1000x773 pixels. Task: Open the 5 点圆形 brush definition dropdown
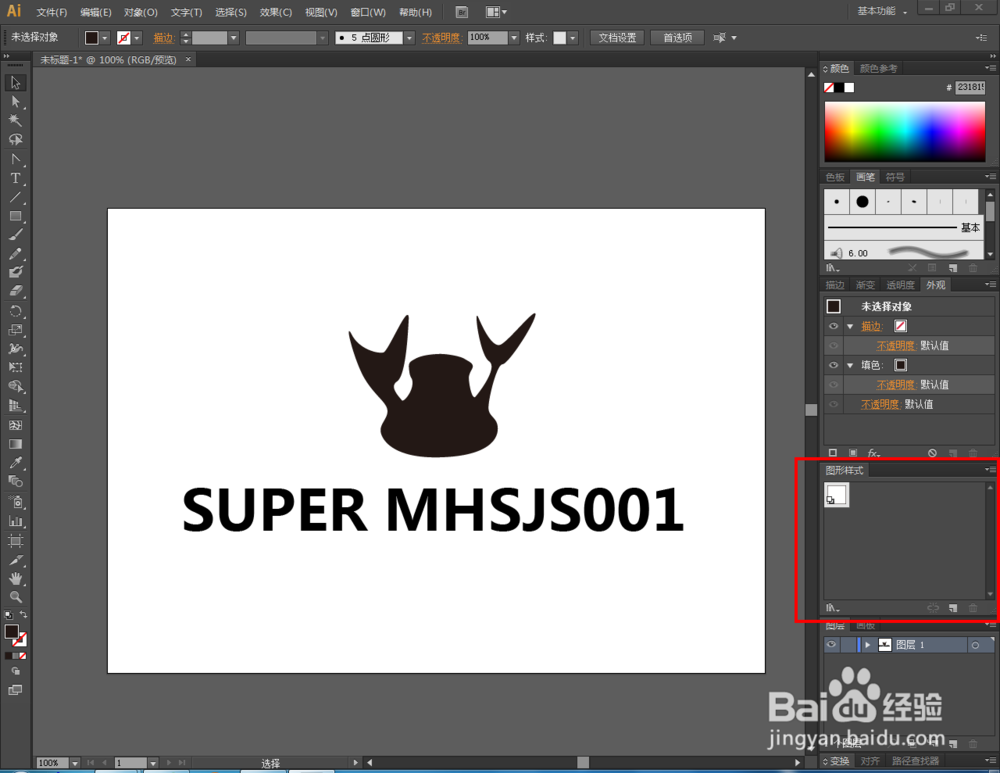[409, 38]
